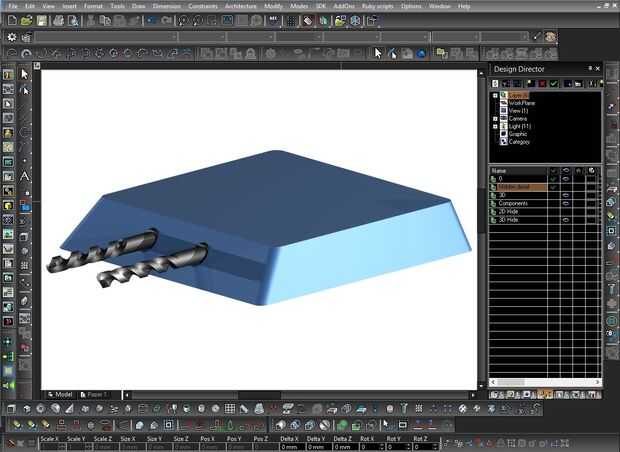Click the New document icon
The image size is (620, 452).
point(11,21)
